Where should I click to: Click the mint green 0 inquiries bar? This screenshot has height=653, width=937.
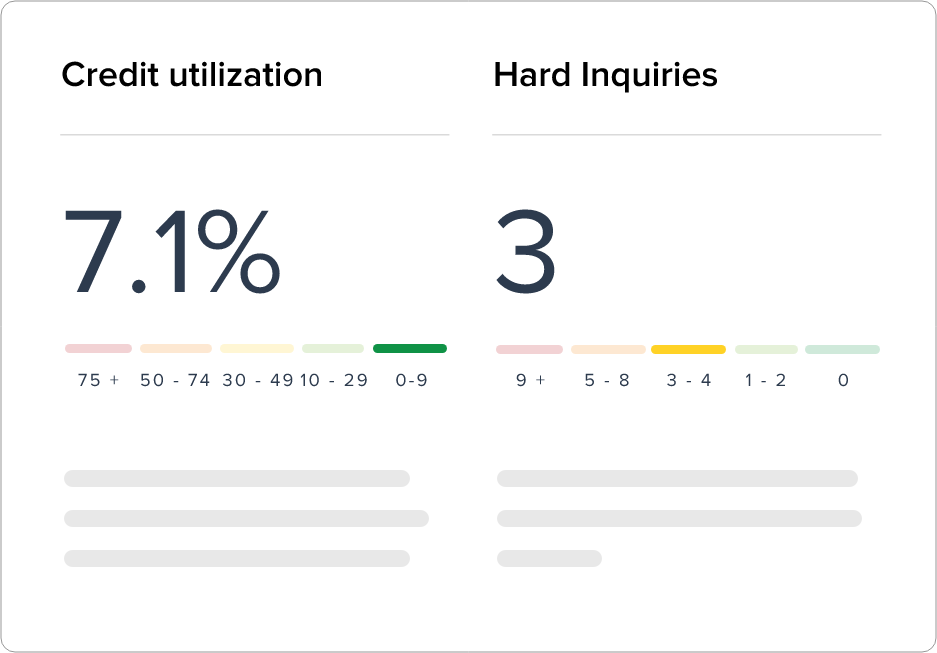(x=843, y=350)
